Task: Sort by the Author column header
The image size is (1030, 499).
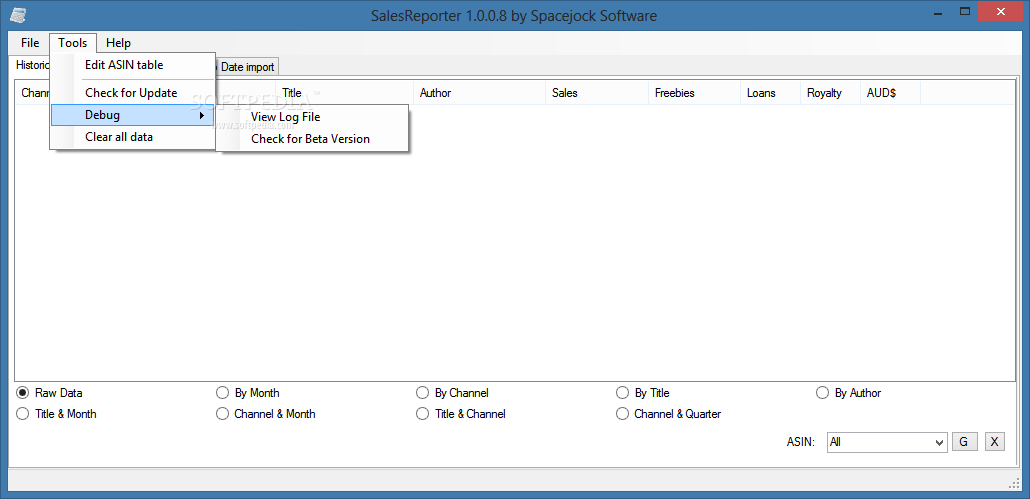Action: coord(480,93)
